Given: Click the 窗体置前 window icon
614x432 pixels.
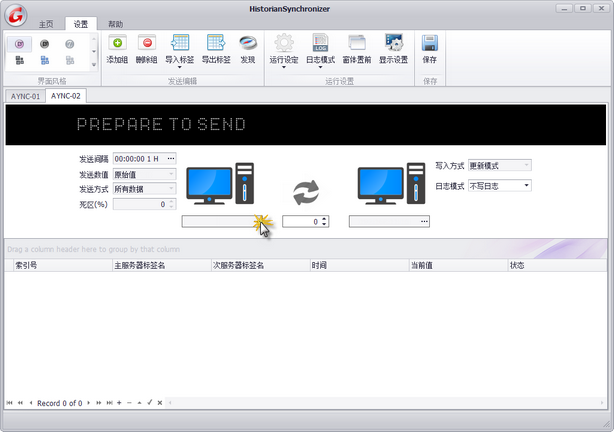Looking at the screenshot, I should coord(357,43).
